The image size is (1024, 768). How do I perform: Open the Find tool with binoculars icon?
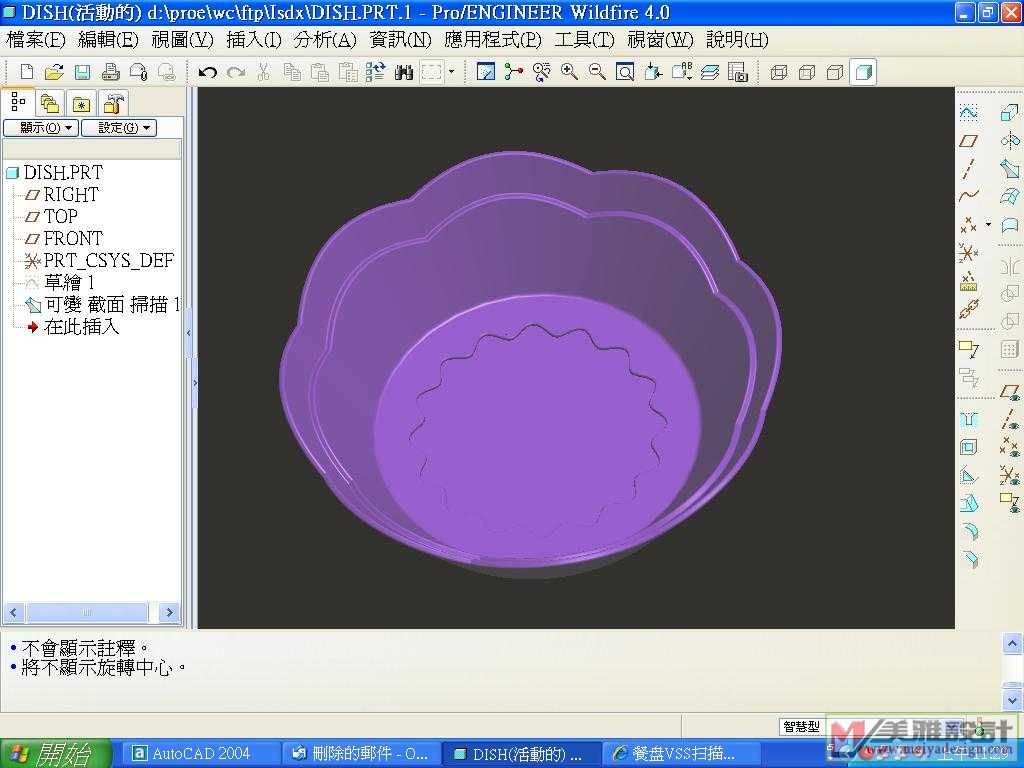tap(404, 71)
